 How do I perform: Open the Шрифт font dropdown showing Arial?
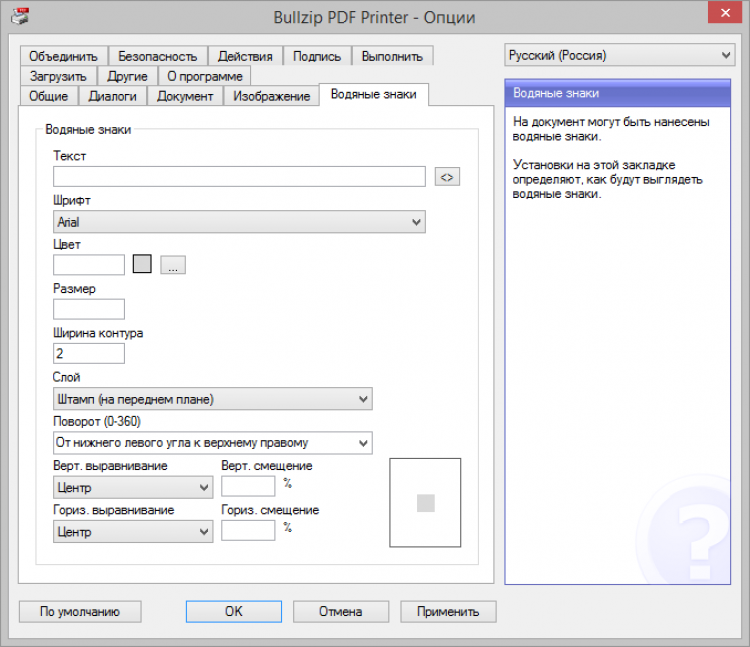[239, 222]
